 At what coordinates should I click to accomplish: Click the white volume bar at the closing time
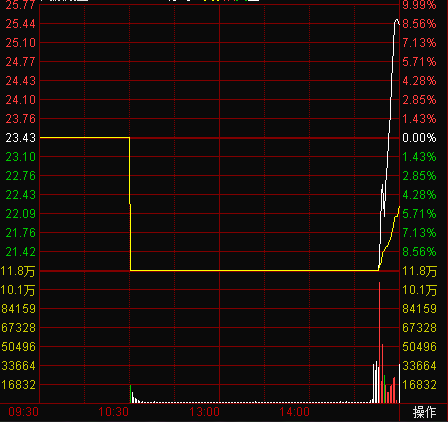pos(399,383)
